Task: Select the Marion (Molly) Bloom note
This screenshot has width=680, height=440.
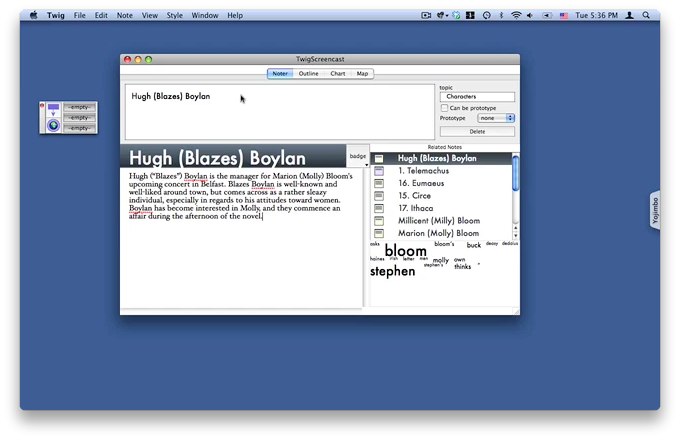Action: click(441, 233)
